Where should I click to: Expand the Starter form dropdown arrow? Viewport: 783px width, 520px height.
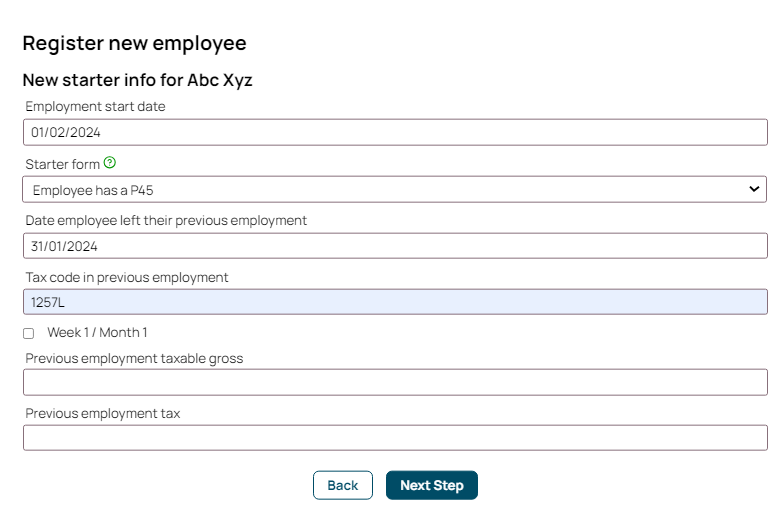click(x=754, y=189)
